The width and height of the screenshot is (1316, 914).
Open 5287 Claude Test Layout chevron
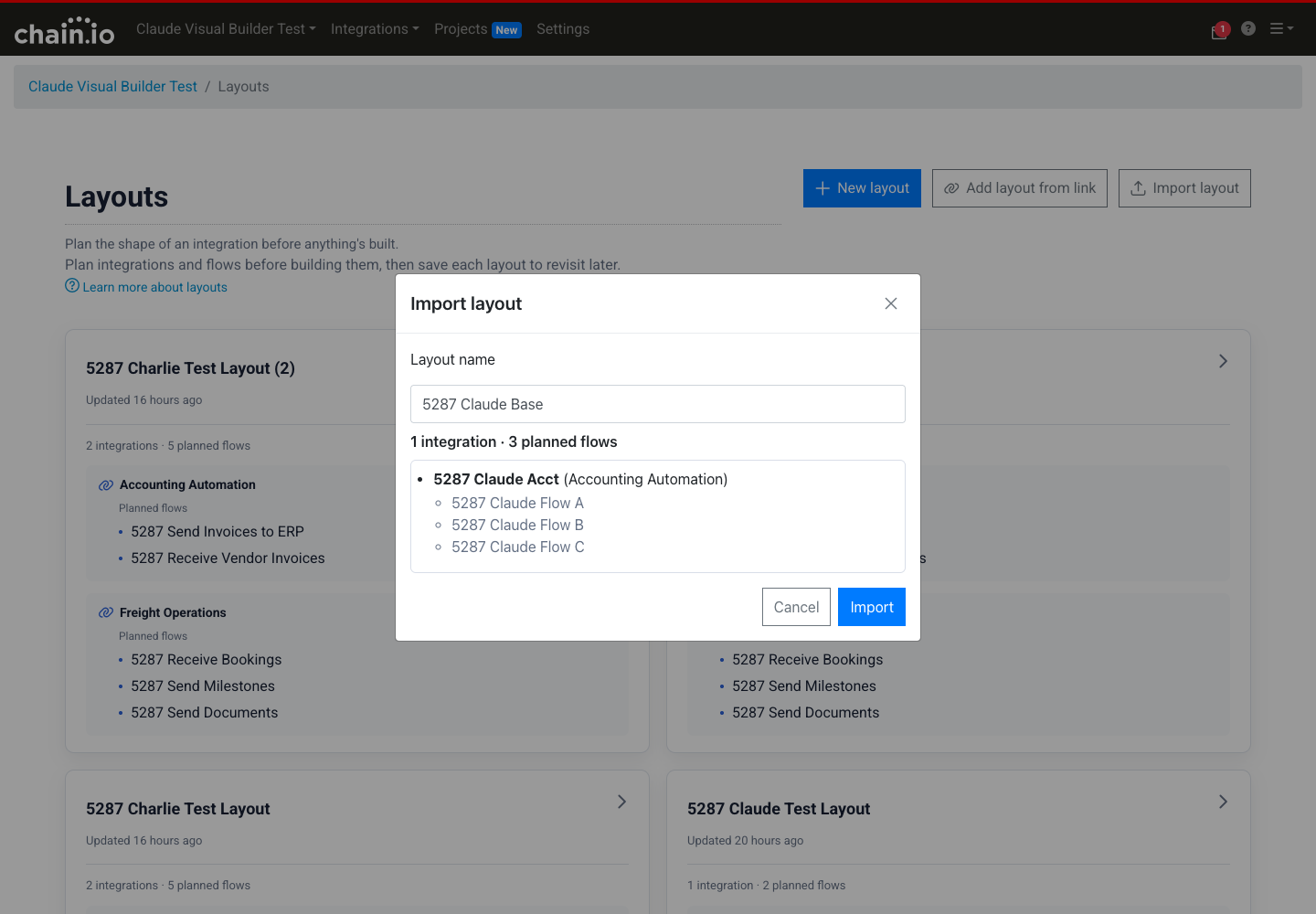click(x=1223, y=802)
